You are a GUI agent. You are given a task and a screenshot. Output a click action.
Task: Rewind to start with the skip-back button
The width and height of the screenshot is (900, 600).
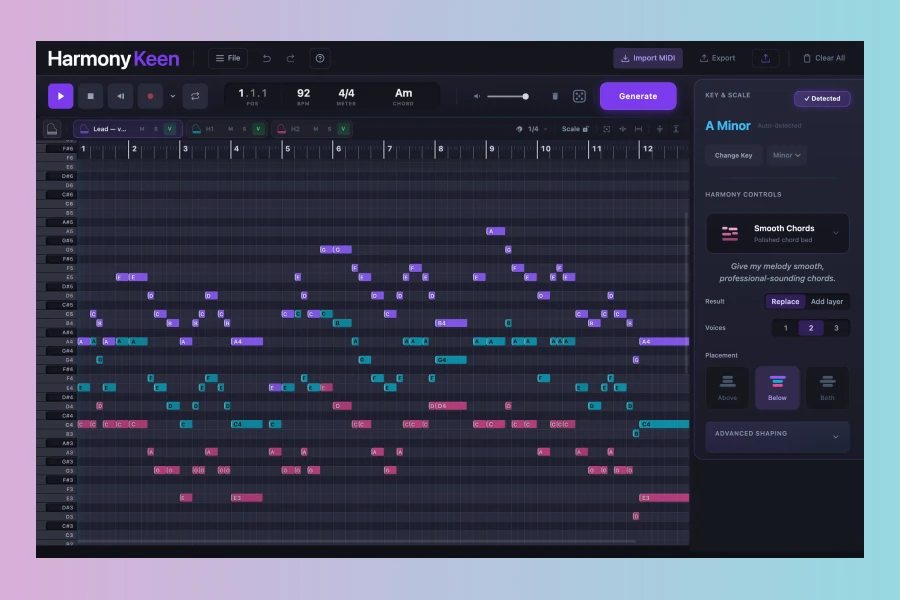pyautogui.click(x=121, y=96)
